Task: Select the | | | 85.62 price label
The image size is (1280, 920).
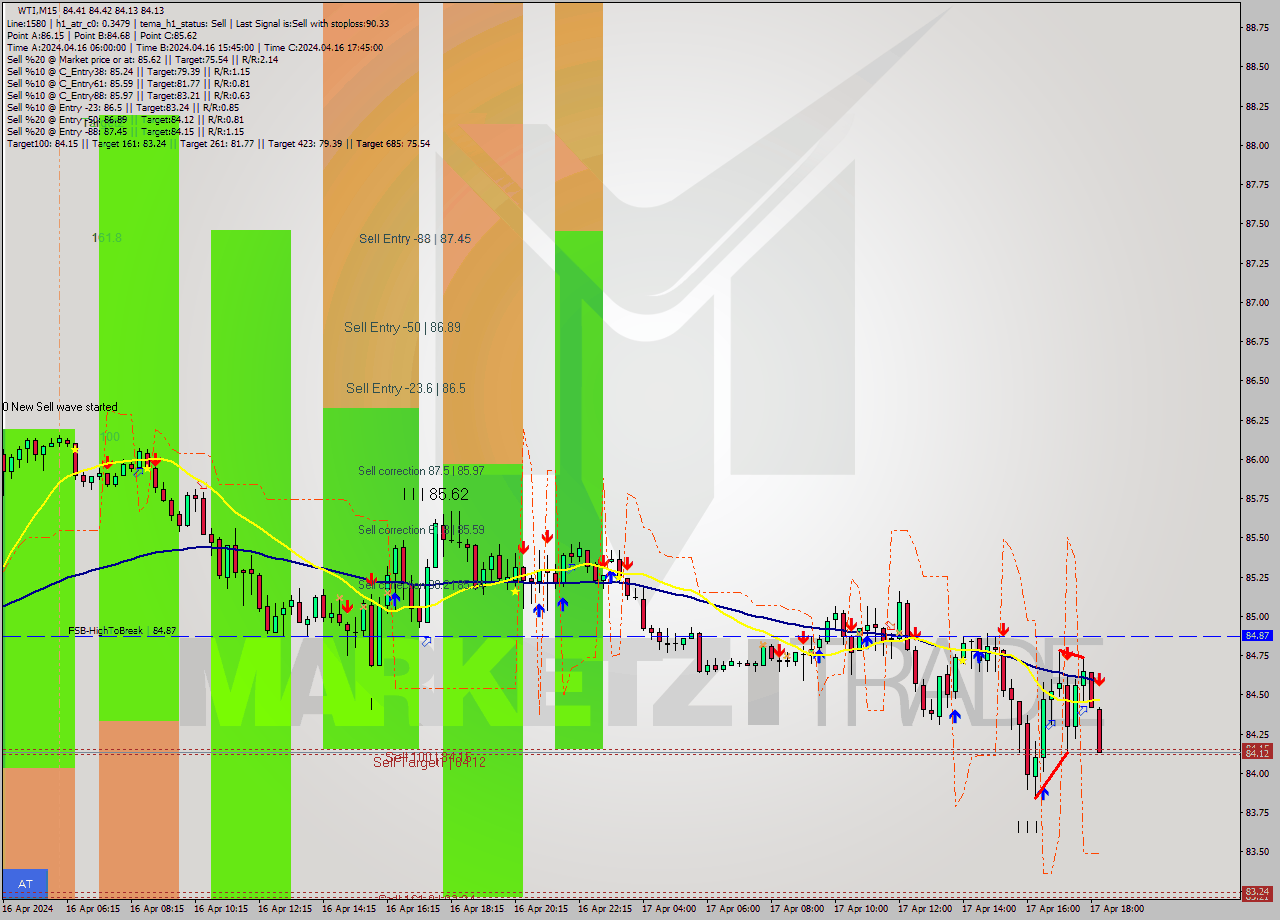Action: coord(436,494)
